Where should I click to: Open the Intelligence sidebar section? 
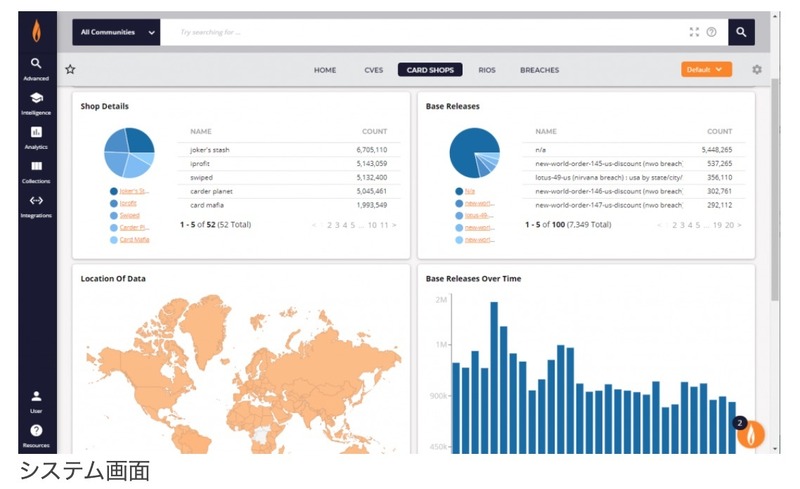pyautogui.click(x=36, y=102)
